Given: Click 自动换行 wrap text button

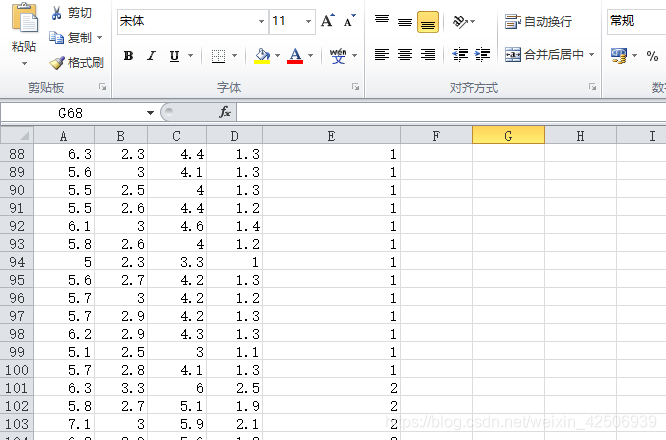Looking at the screenshot, I should (x=538, y=21).
